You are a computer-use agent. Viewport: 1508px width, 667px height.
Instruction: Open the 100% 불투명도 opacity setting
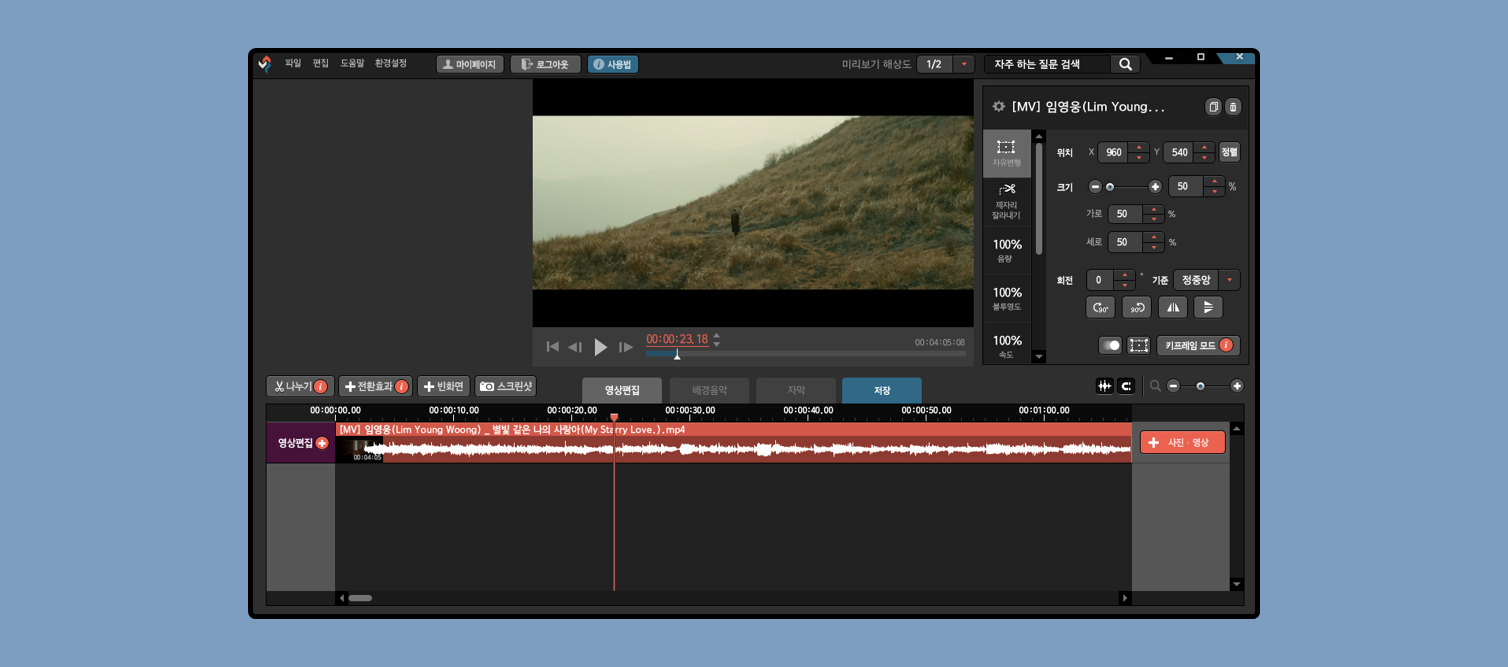(x=1006, y=298)
